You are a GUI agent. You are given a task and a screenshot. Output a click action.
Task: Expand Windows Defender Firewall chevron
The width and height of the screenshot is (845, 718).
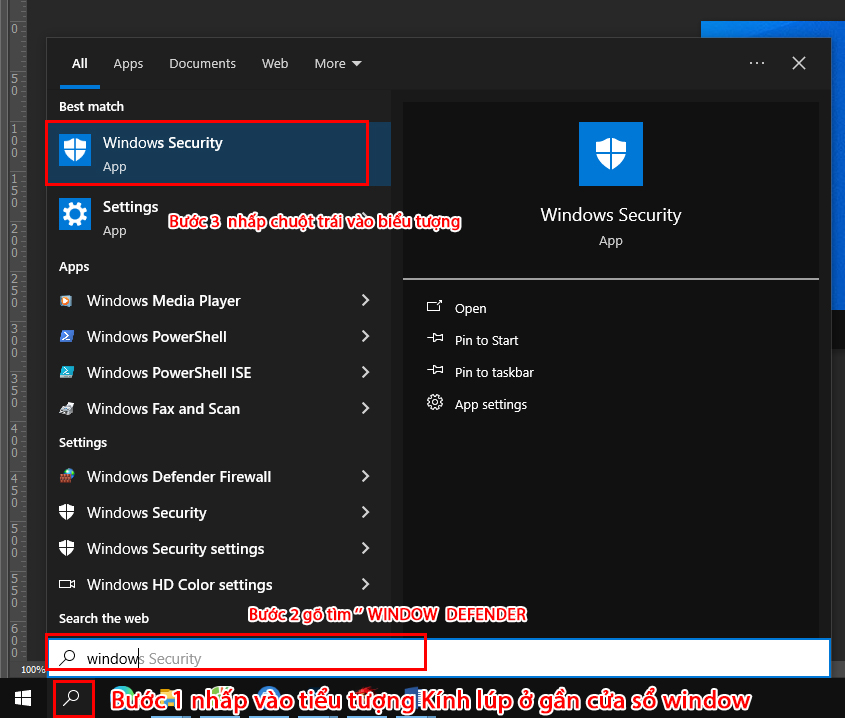click(365, 476)
